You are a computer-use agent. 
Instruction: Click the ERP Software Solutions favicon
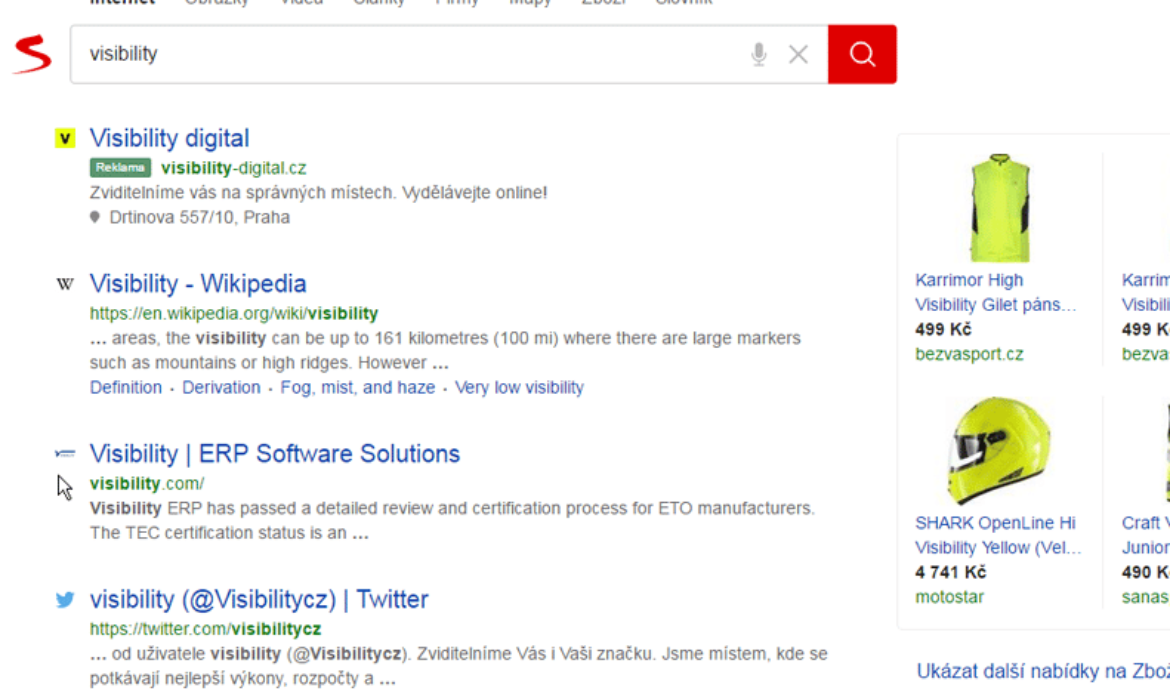tap(65, 453)
